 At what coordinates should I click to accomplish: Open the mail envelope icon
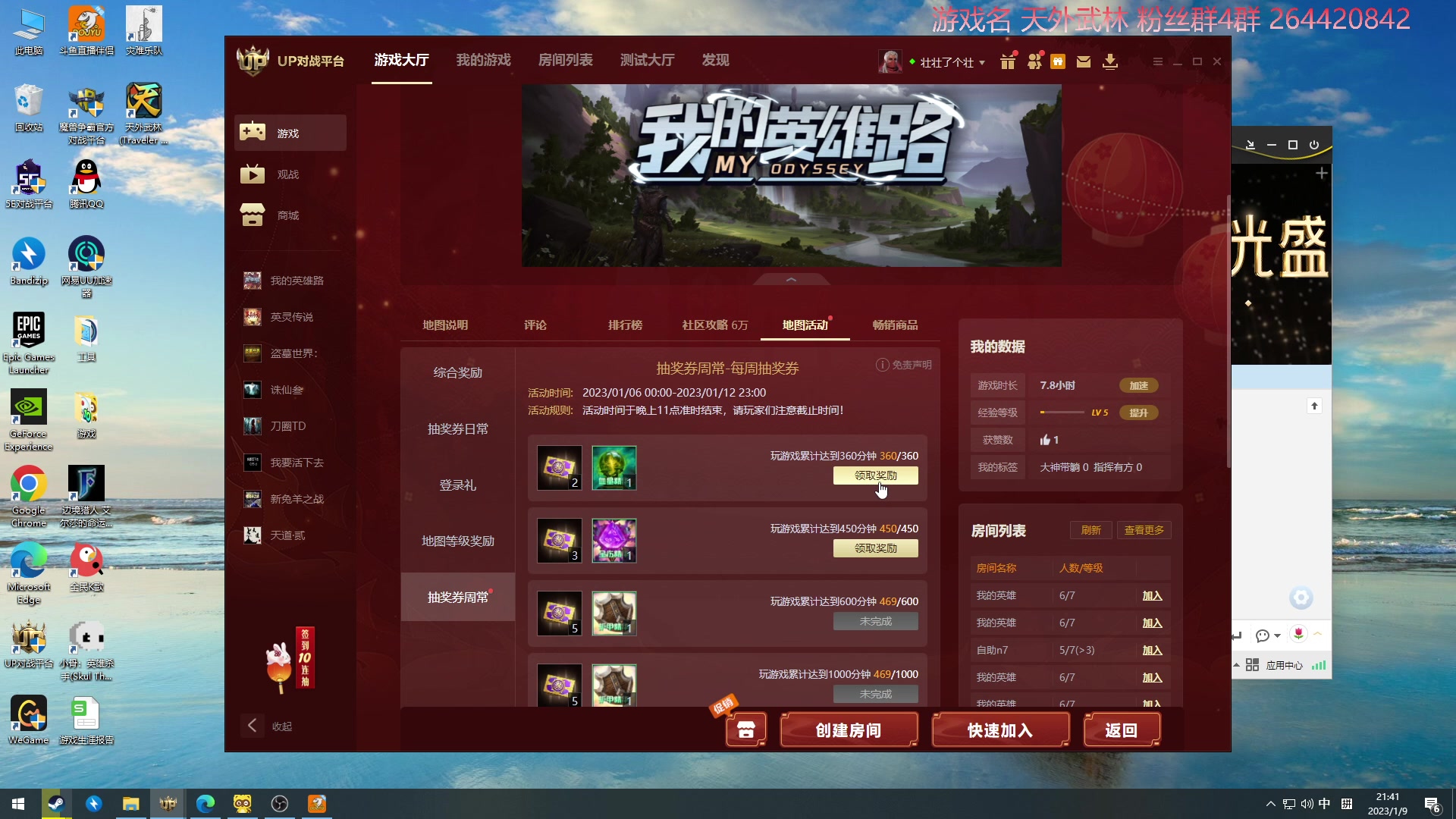tap(1084, 62)
